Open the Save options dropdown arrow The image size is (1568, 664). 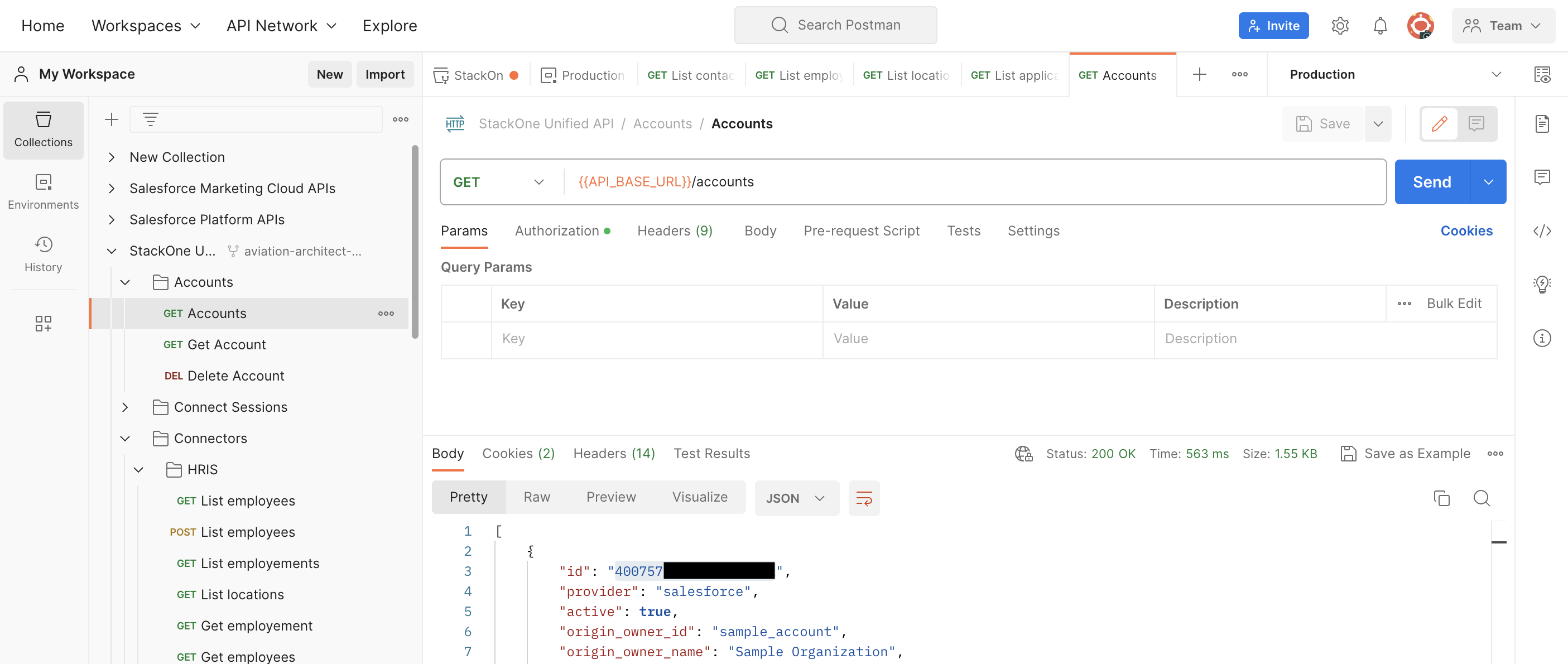pyautogui.click(x=1378, y=123)
